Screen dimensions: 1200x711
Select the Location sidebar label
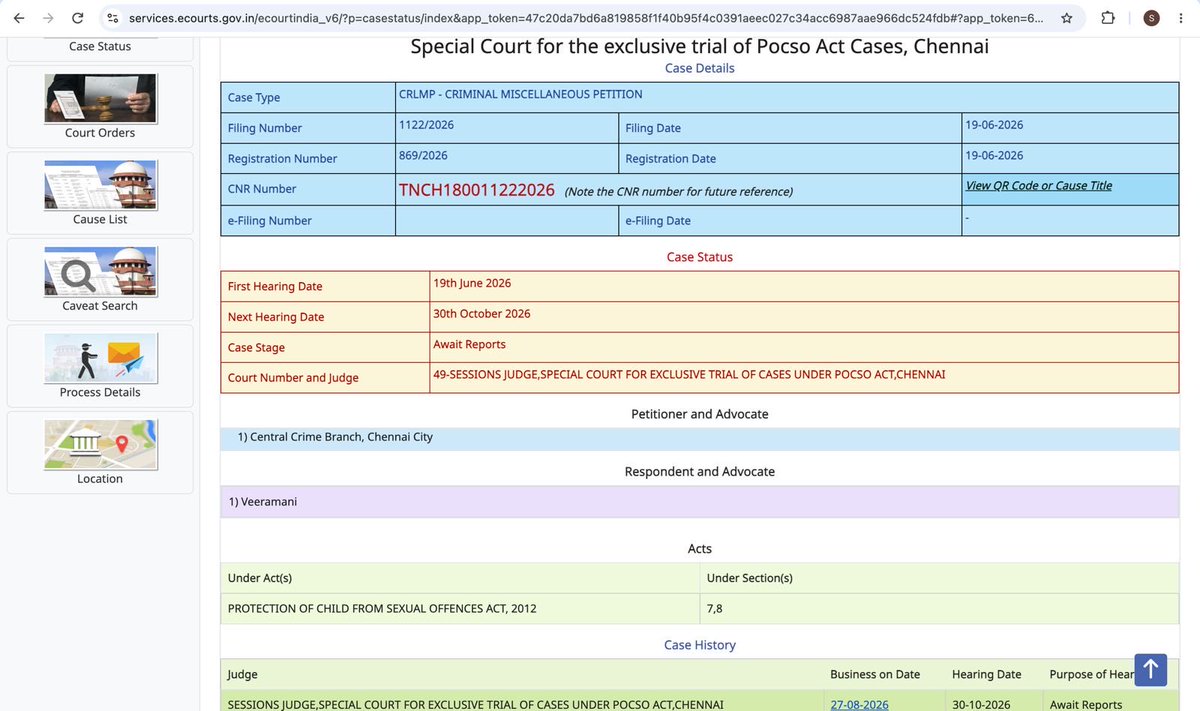point(100,479)
